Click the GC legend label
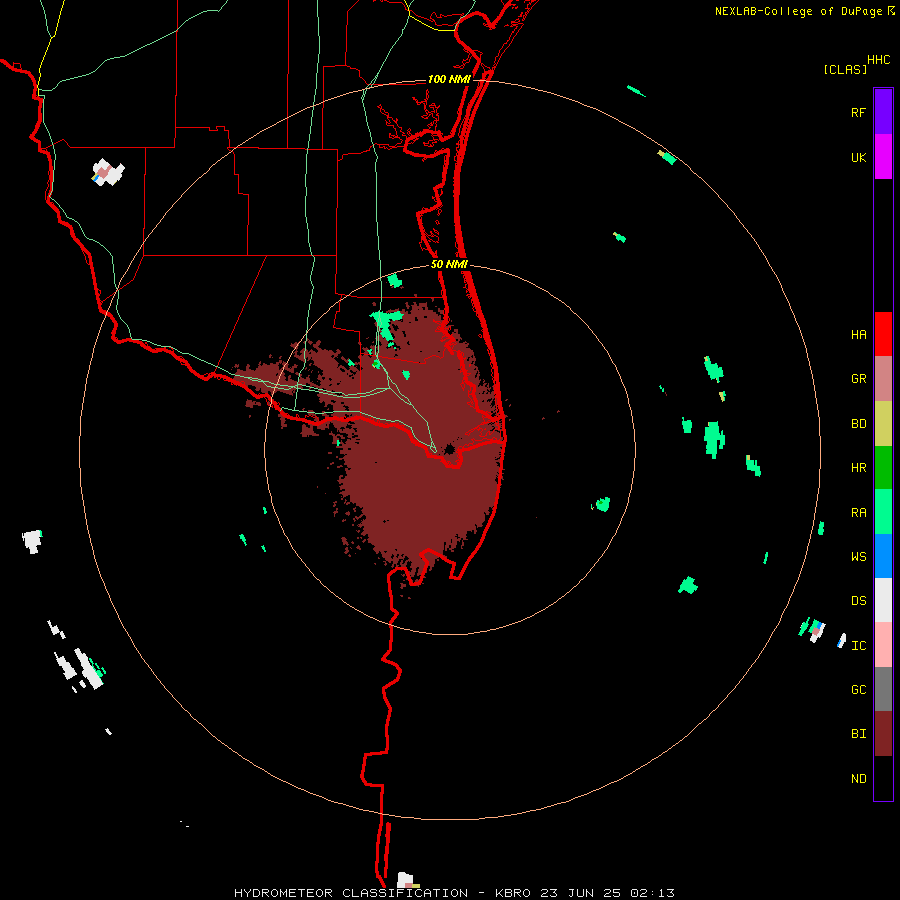Screen dimensions: 900x900 (858, 690)
